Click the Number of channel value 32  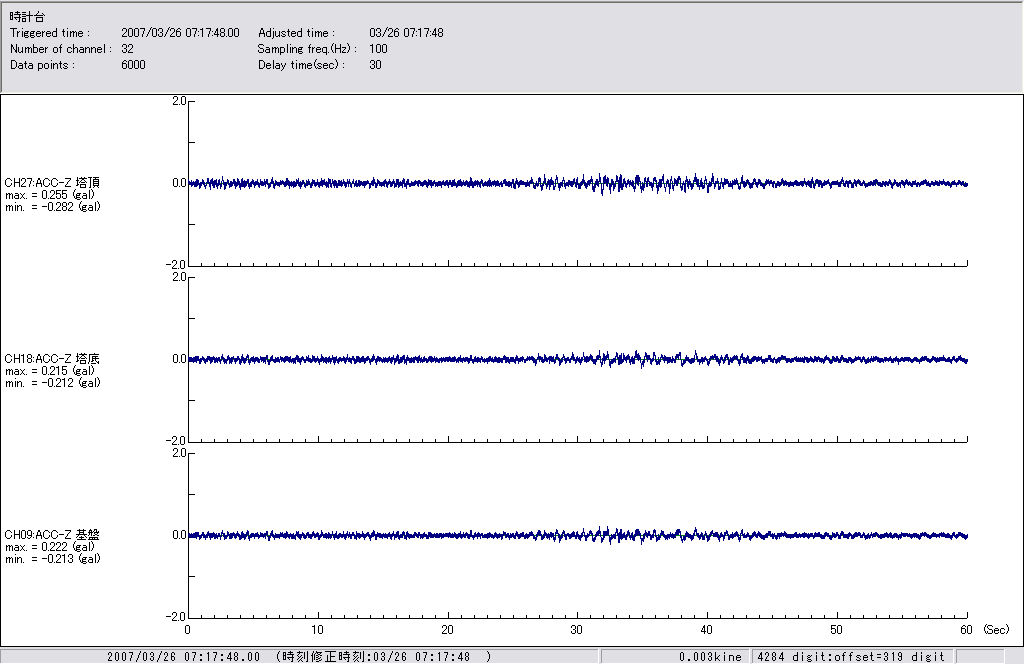[x=127, y=49]
